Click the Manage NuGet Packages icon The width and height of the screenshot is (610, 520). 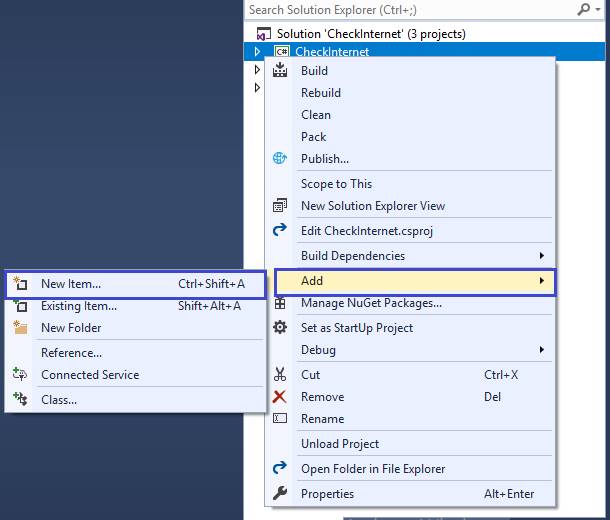click(x=280, y=303)
